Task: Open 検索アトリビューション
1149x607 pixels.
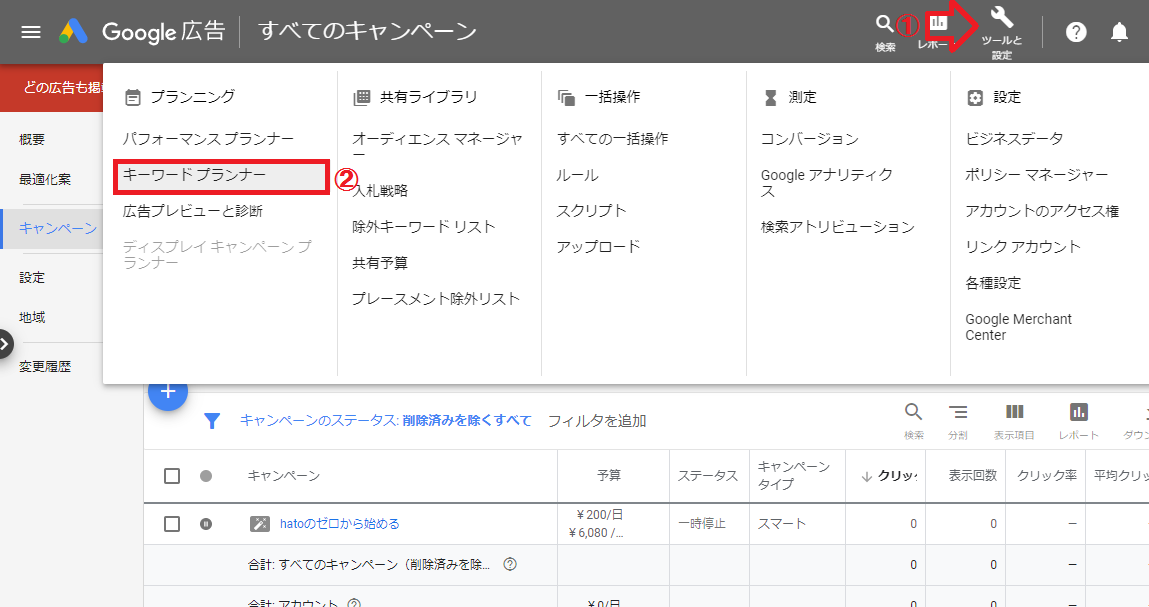Action: click(x=838, y=227)
